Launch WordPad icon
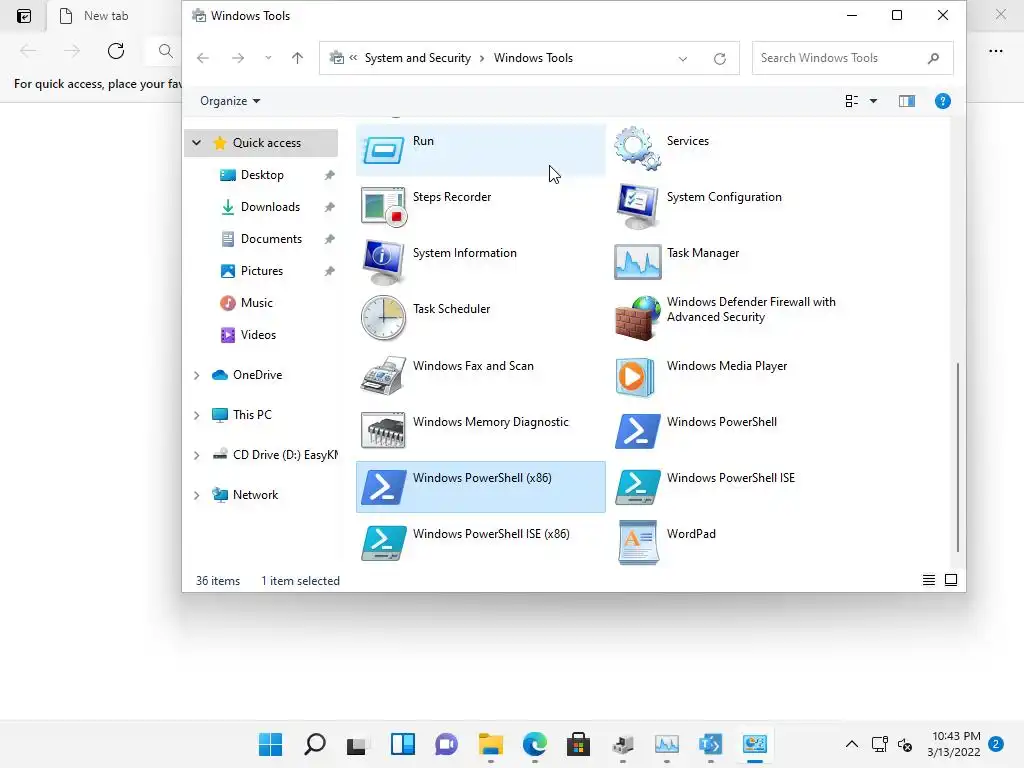The width and height of the screenshot is (1024, 768). coord(637,543)
